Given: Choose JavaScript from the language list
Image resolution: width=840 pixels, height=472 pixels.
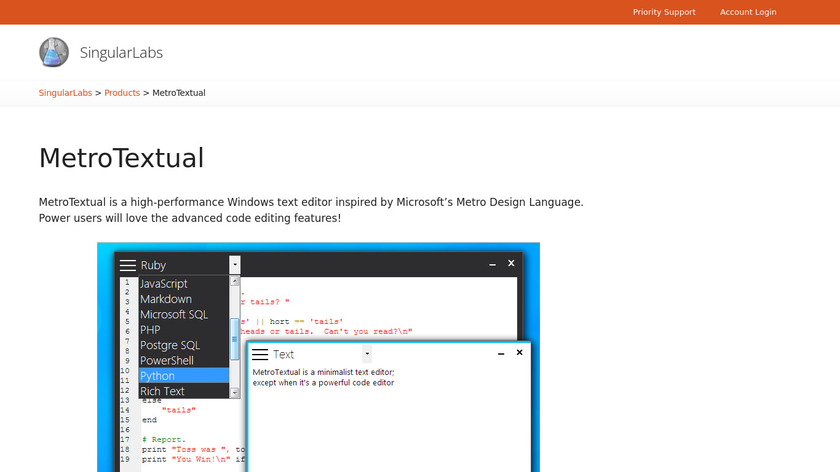Looking at the screenshot, I should pyautogui.click(x=164, y=284).
